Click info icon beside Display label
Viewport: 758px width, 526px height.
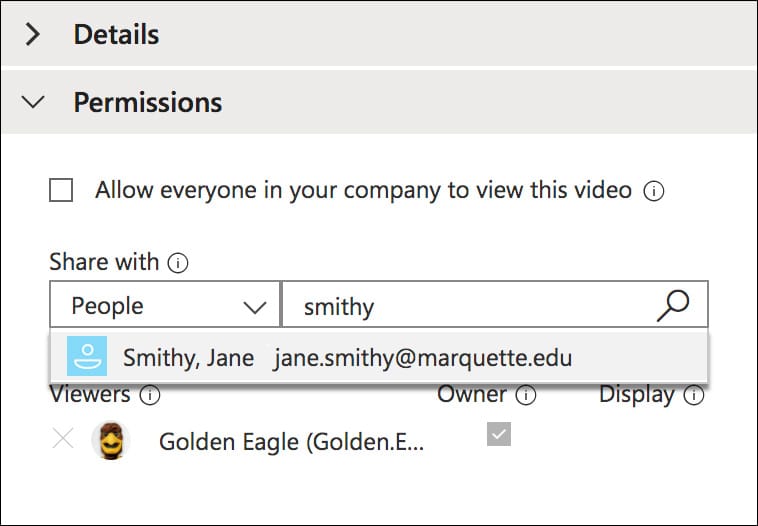(693, 395)
